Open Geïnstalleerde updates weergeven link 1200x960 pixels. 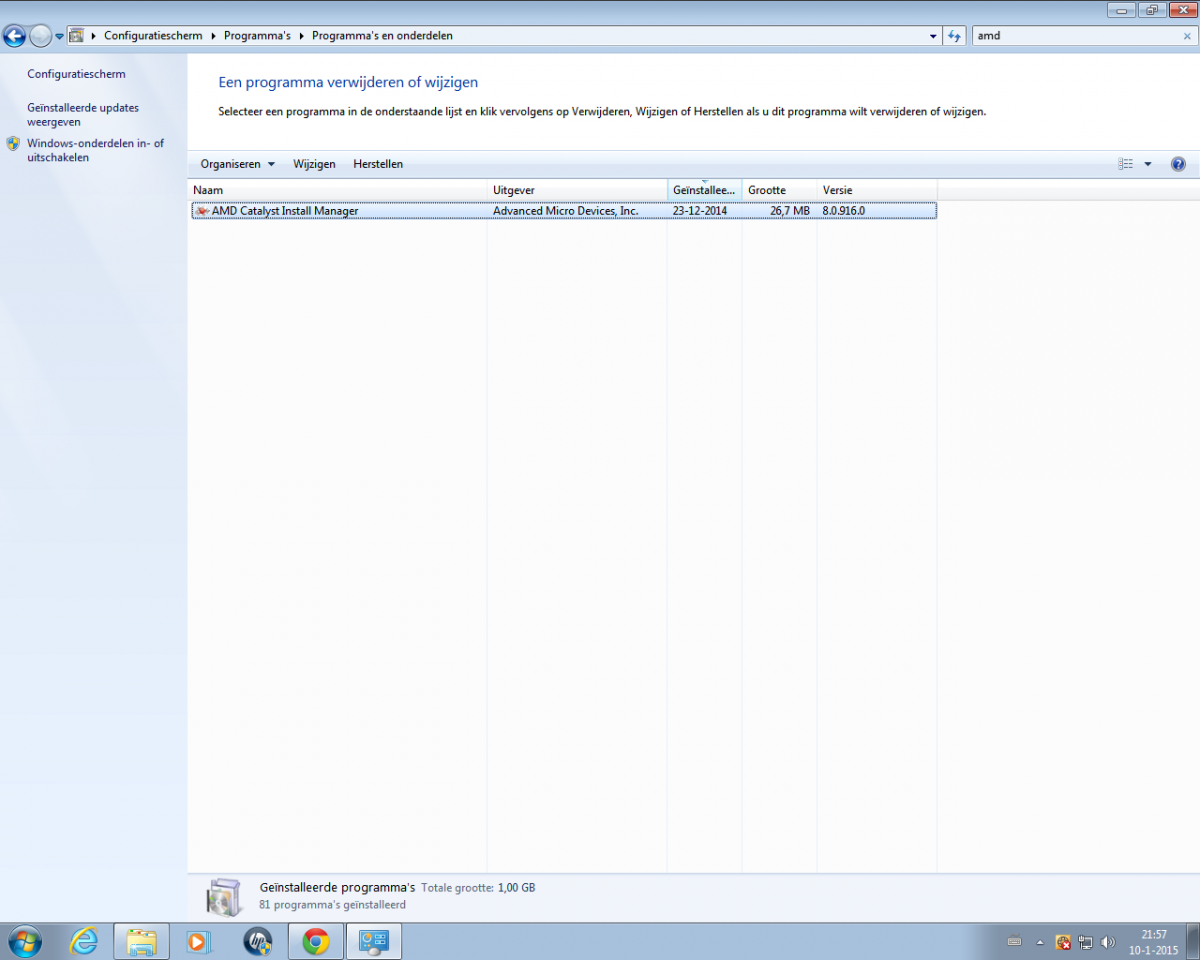tap(83, 114)
